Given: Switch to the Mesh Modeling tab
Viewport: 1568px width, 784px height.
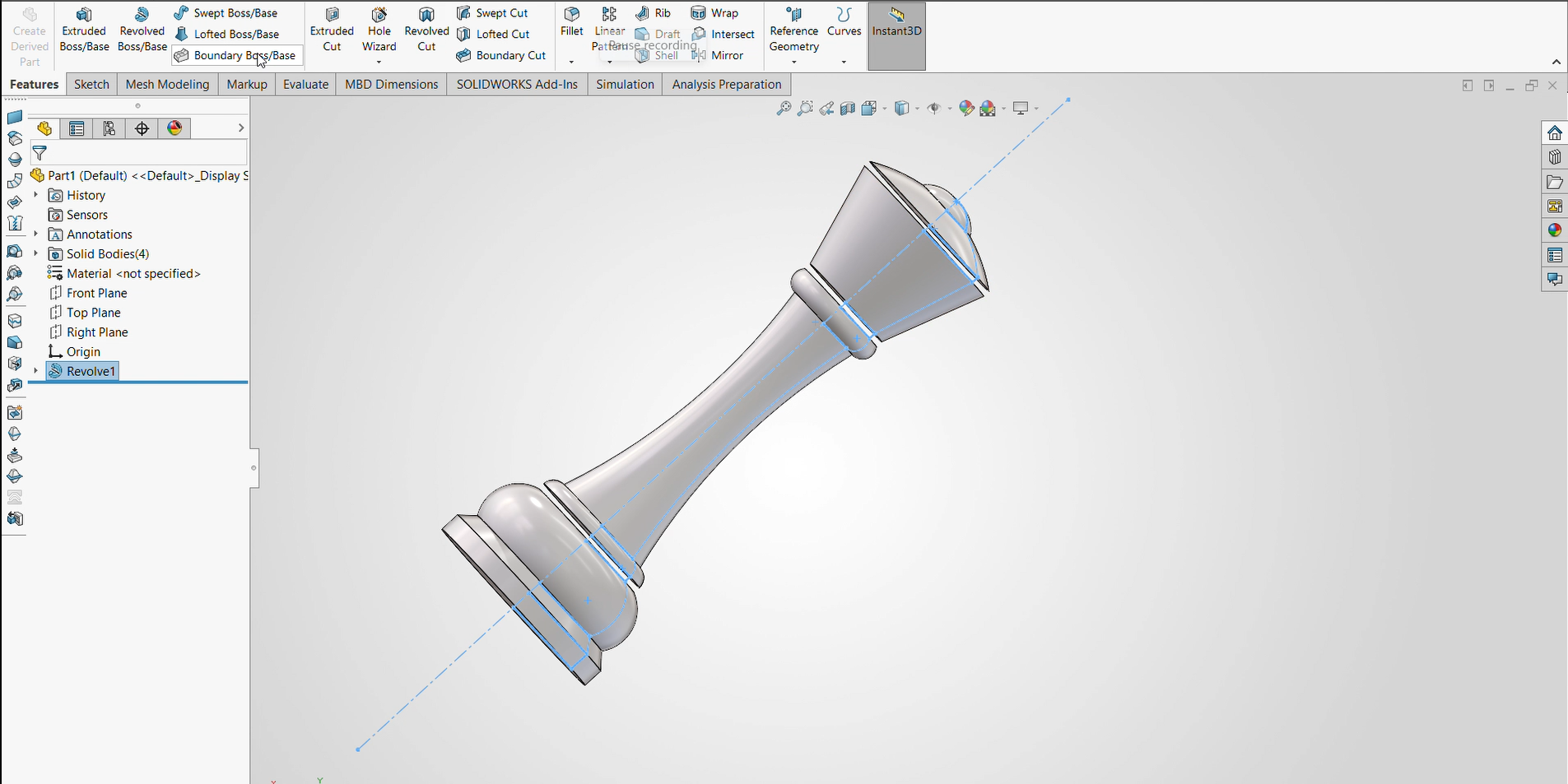Looking at the screenshot, I should click(167, 84).
